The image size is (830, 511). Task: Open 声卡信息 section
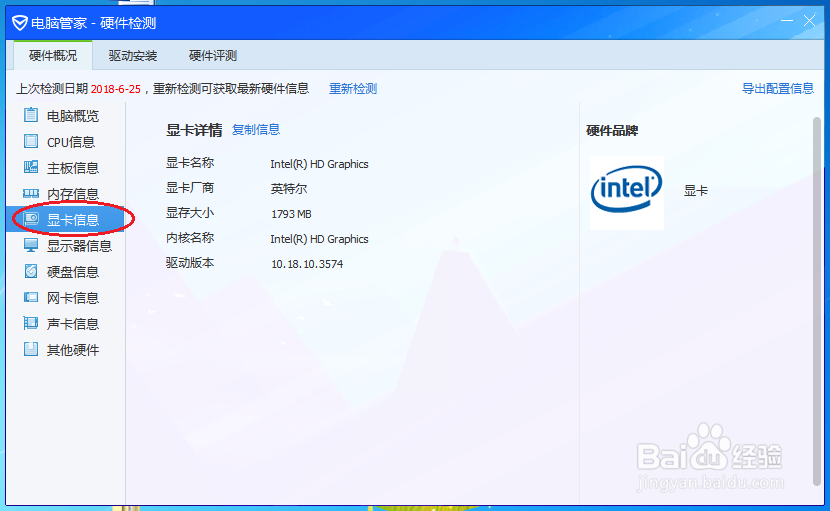(x=65, y=324)
